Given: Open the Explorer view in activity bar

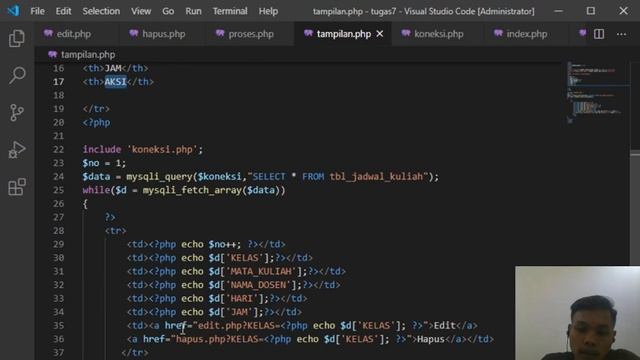Looking at the screenshot, I should (x=17, y=38).
